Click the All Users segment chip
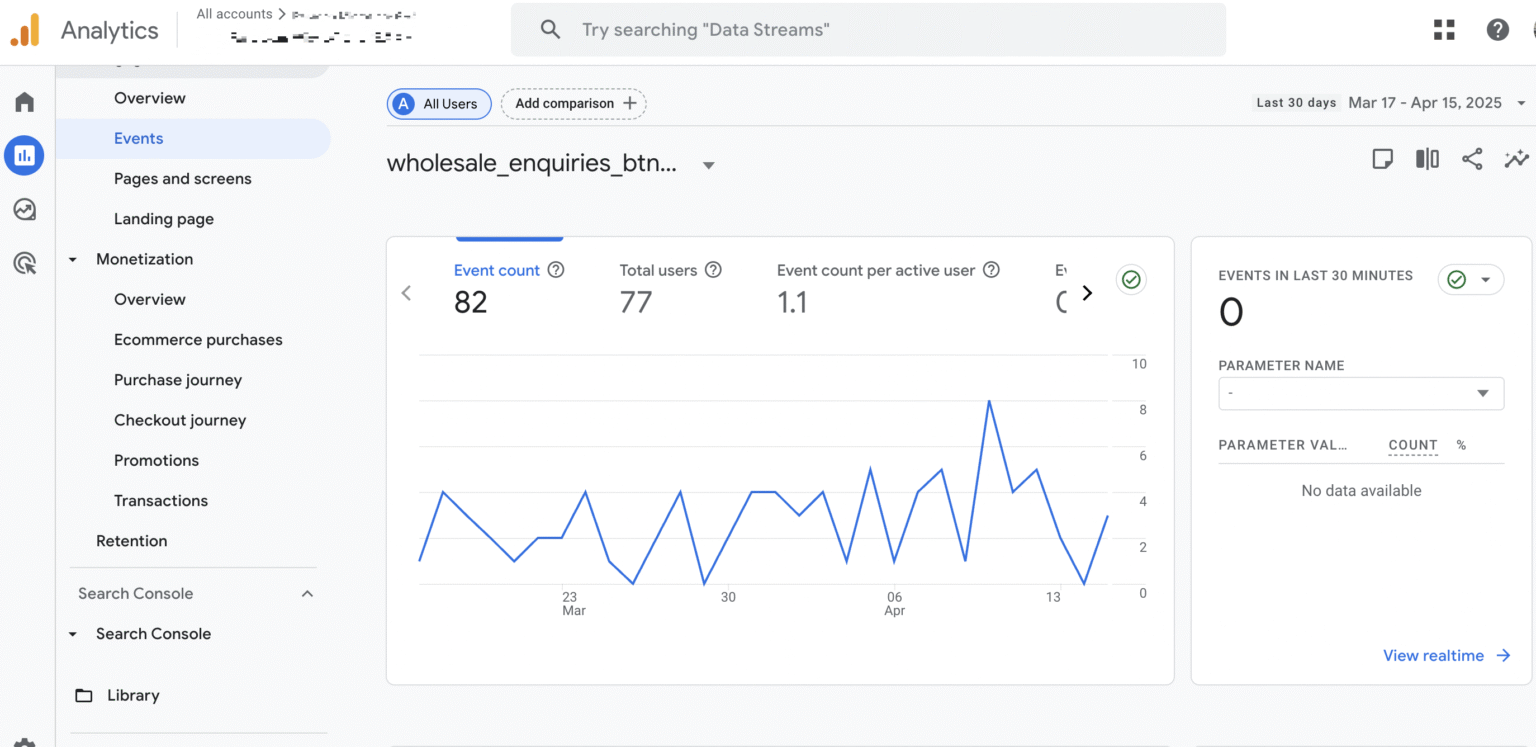The image size is (1536, 747). [439, 104]
